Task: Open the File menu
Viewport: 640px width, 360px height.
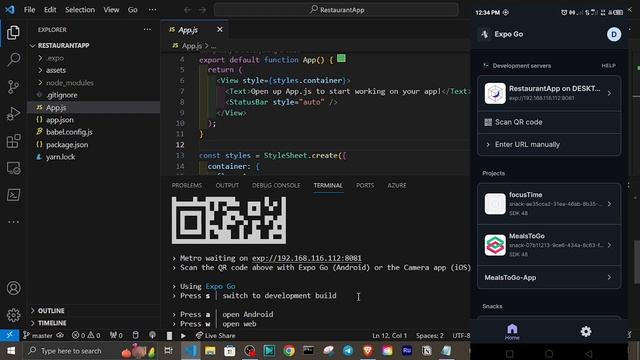Action: point(29,10)
